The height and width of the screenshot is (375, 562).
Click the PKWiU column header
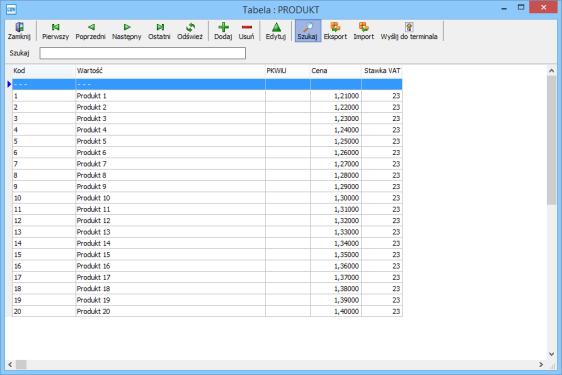coord(288,71)
